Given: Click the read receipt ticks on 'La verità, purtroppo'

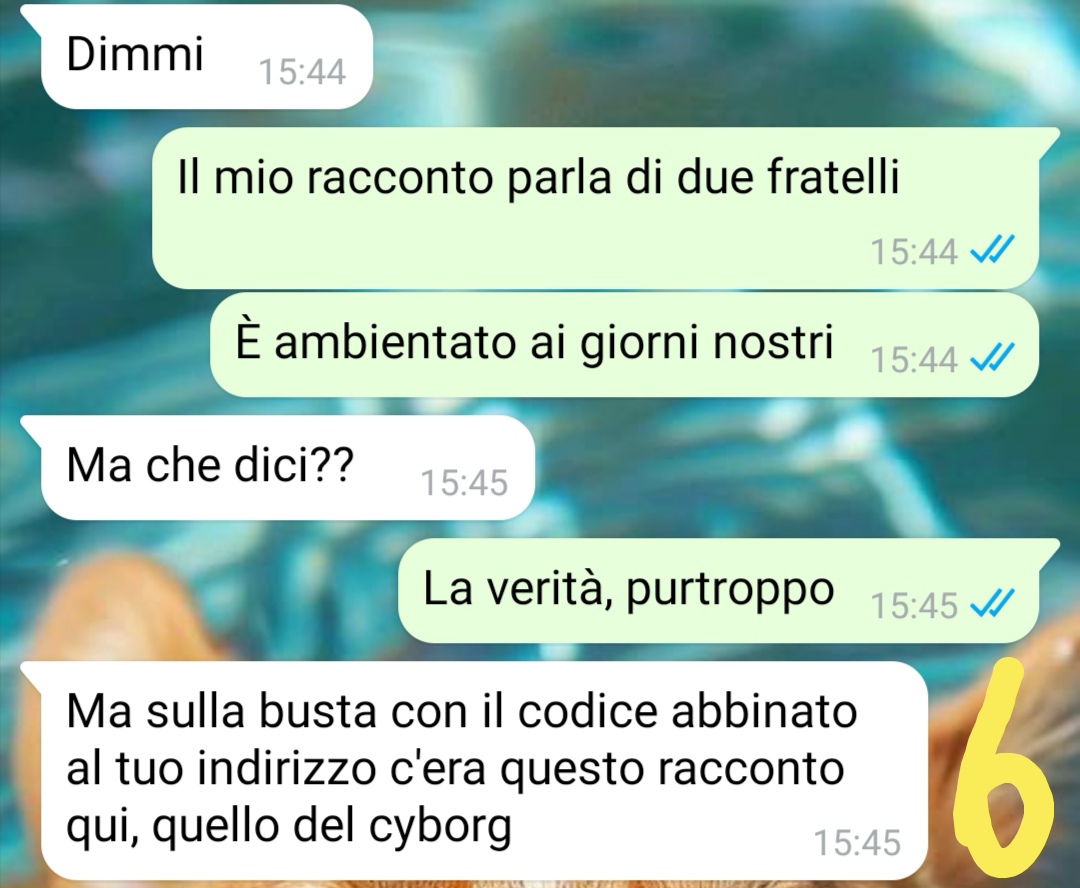Looking at the screenshot, I should click(992, 604).
